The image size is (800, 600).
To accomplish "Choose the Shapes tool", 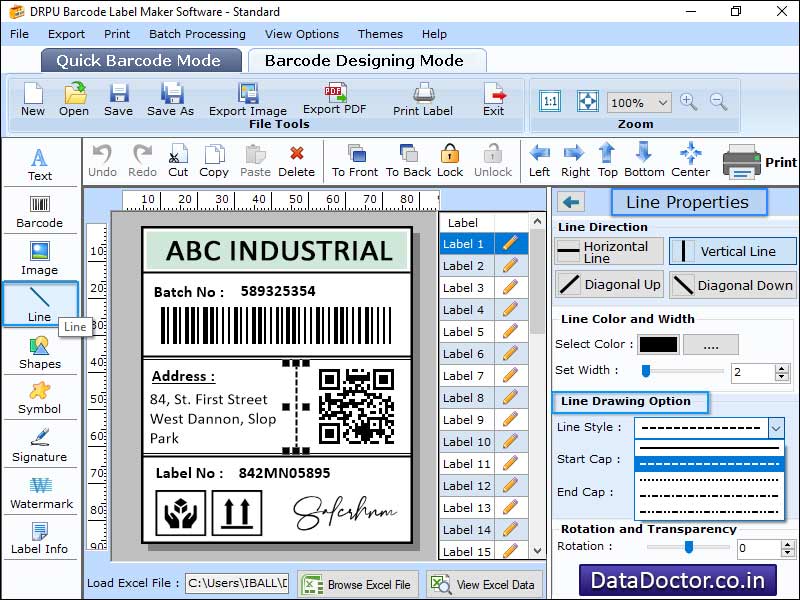I will pyautogui.click(x=40, y=352).
